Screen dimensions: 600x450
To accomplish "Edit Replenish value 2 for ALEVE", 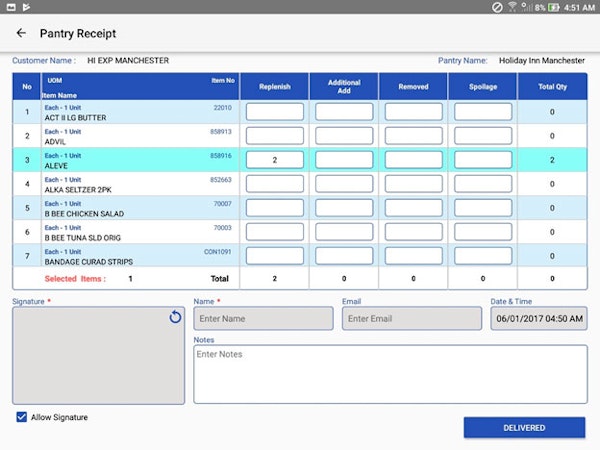I will tap(275, 160).
